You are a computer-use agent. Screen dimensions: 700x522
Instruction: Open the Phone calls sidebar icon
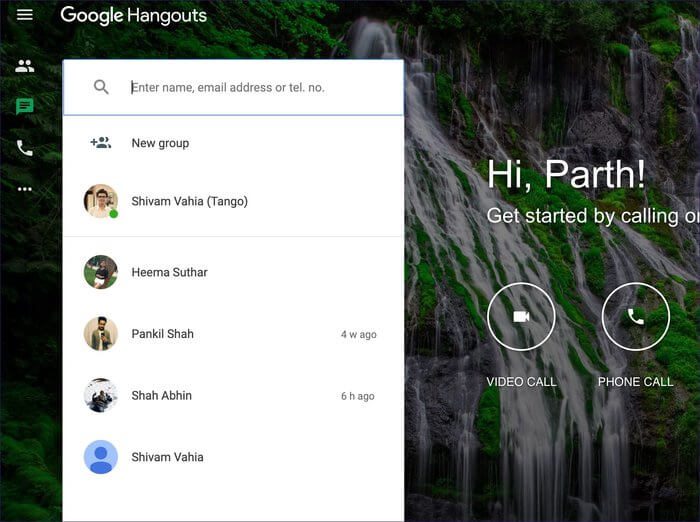[x=25, y=148]
